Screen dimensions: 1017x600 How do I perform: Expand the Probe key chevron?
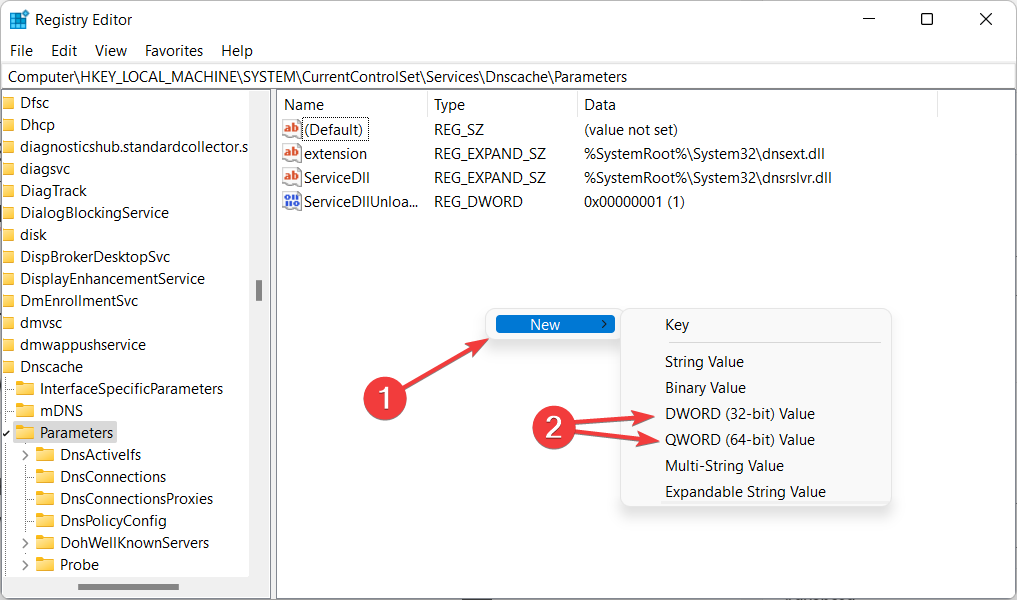[25, 565]
